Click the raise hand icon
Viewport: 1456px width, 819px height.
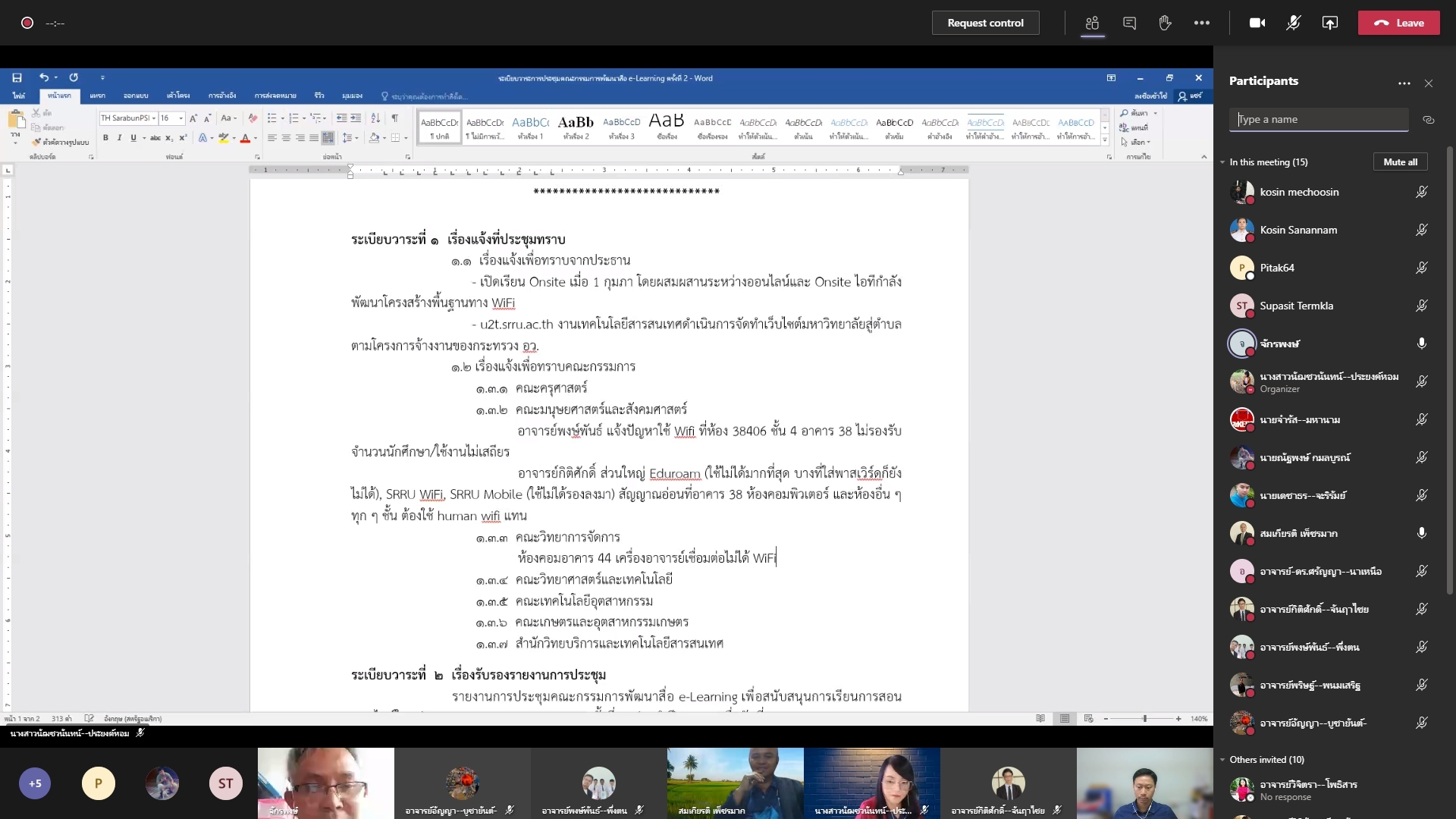coord(1166,23)
